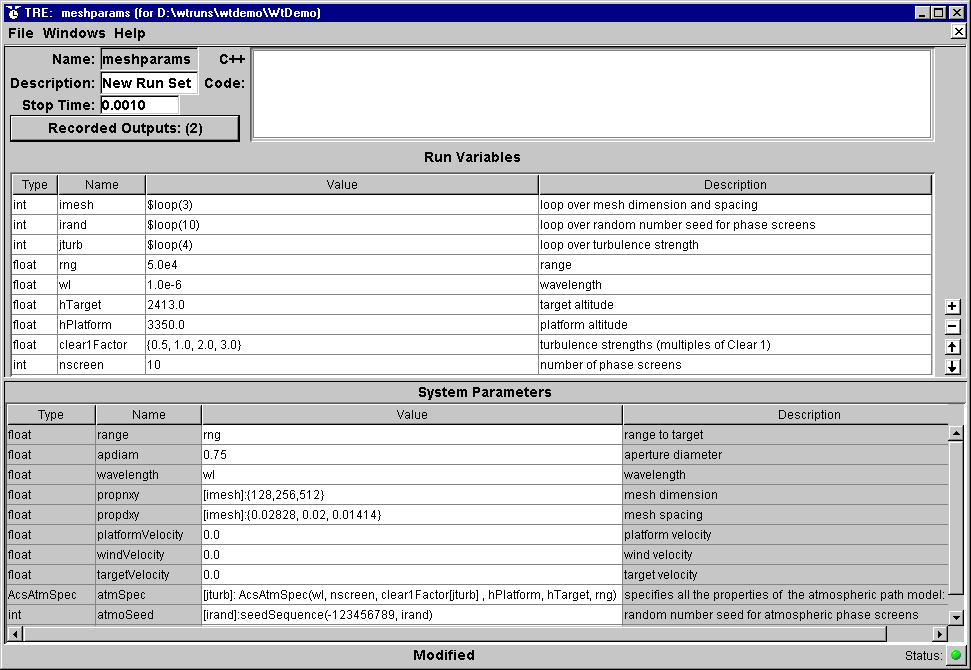This screenshot has width=971, height=670.
Task: Select the jturb value cell $loop(4)
Action: click(342, 245)
